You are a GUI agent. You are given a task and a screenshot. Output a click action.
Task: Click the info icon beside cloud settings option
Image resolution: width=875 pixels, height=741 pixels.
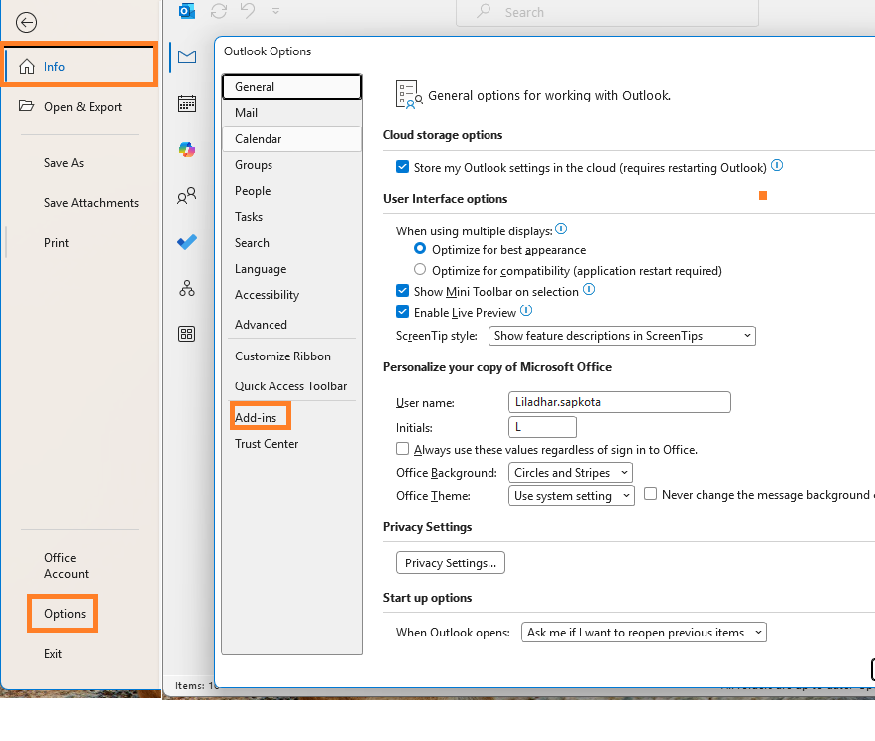(x=777, y=166)
